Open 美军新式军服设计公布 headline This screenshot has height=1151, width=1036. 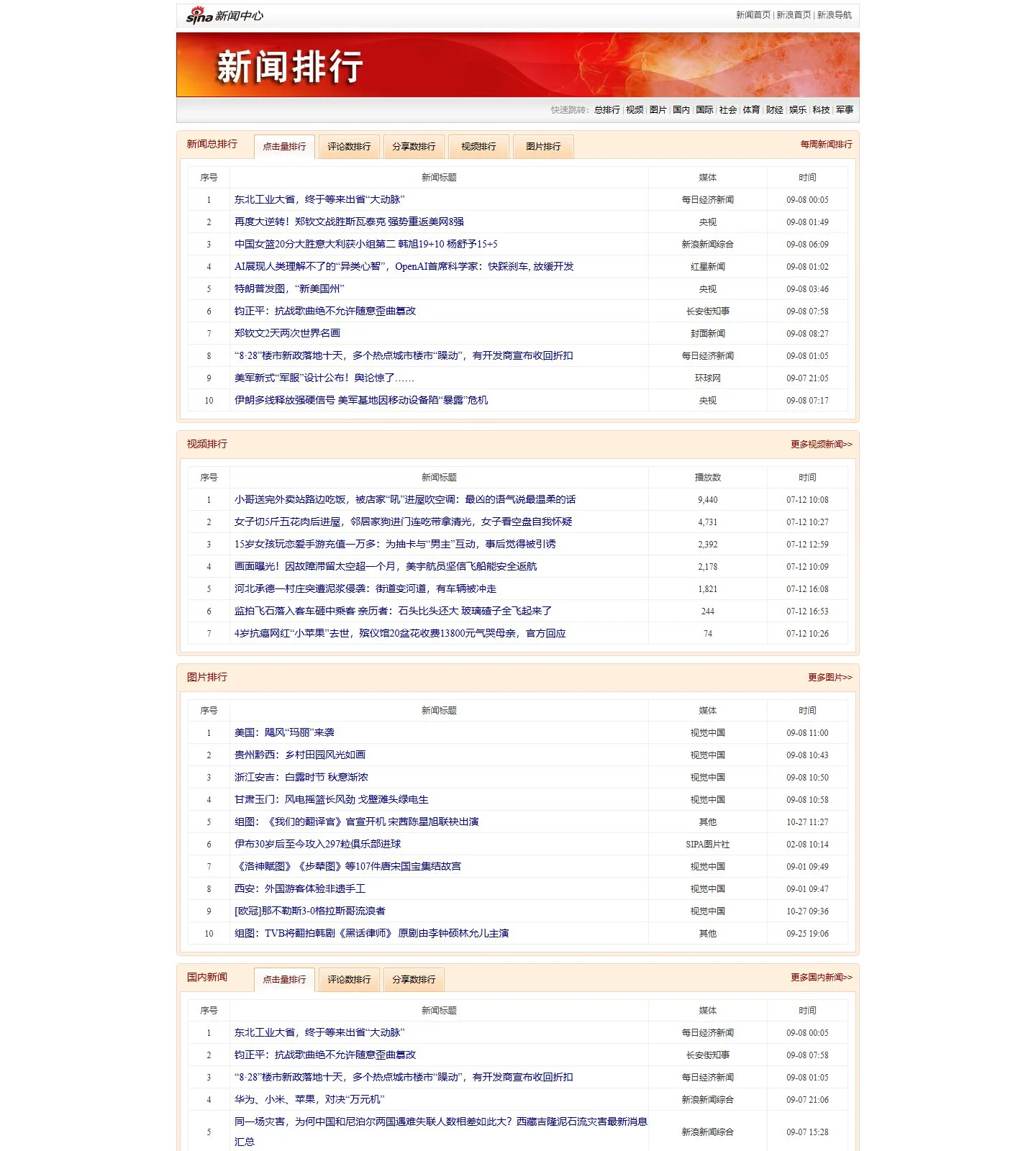click(324, 378)
